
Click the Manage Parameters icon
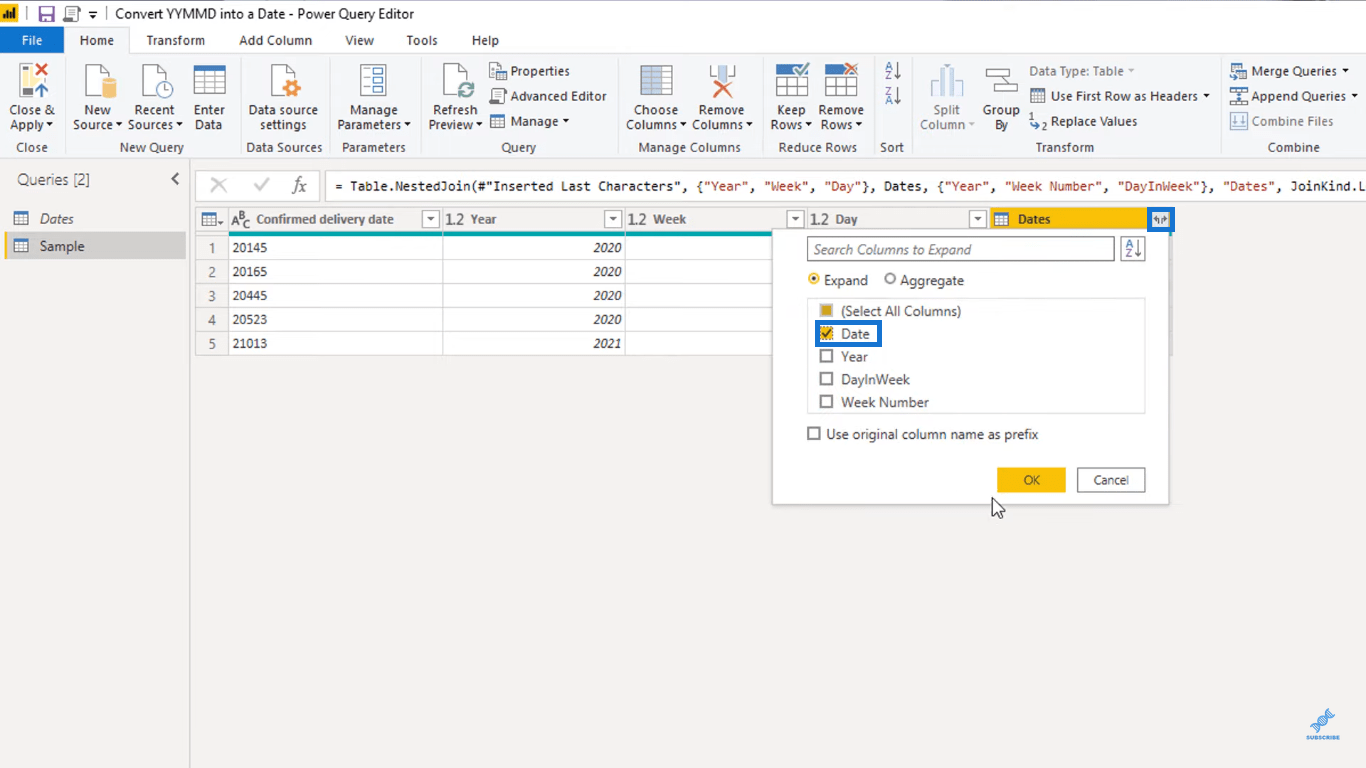pos(373,81)
